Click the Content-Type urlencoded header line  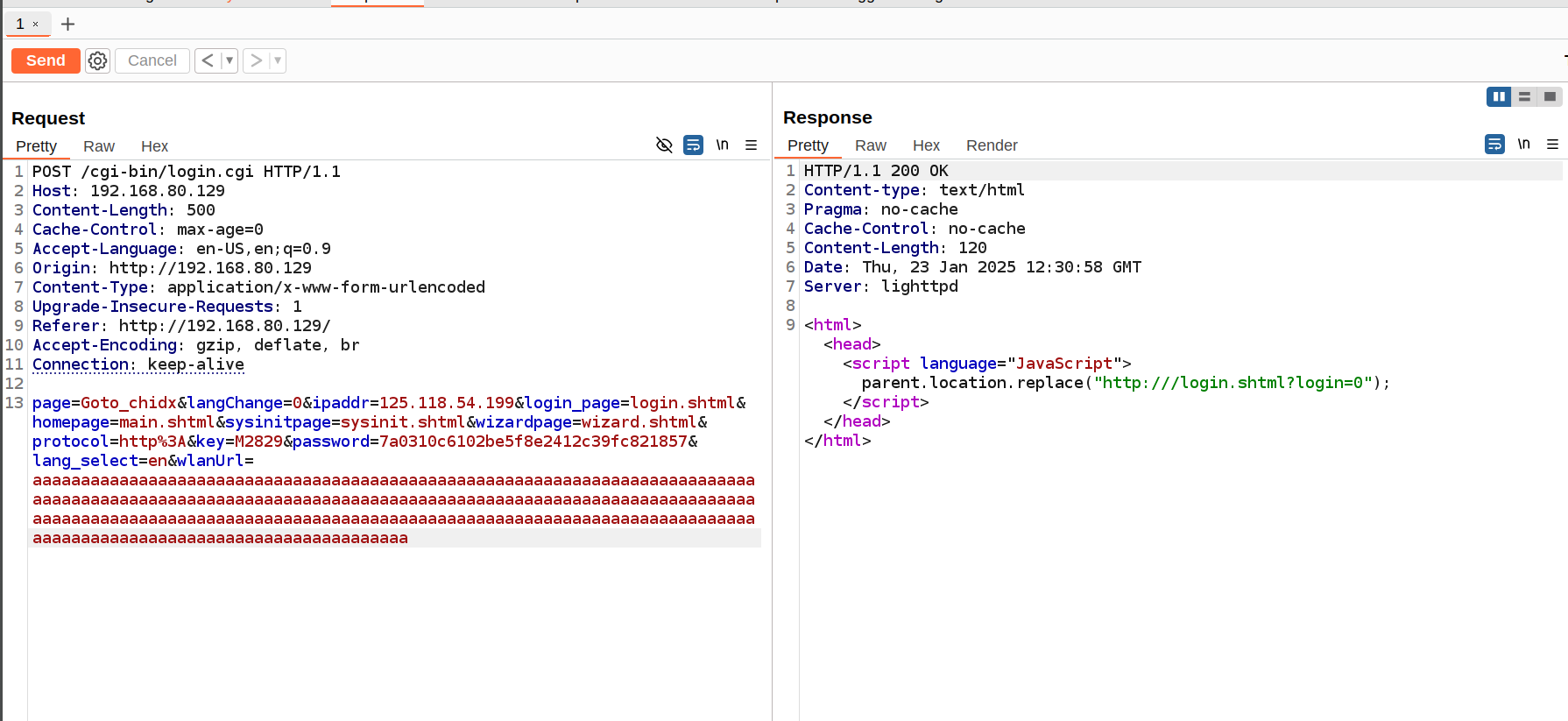tap(258, 287)
